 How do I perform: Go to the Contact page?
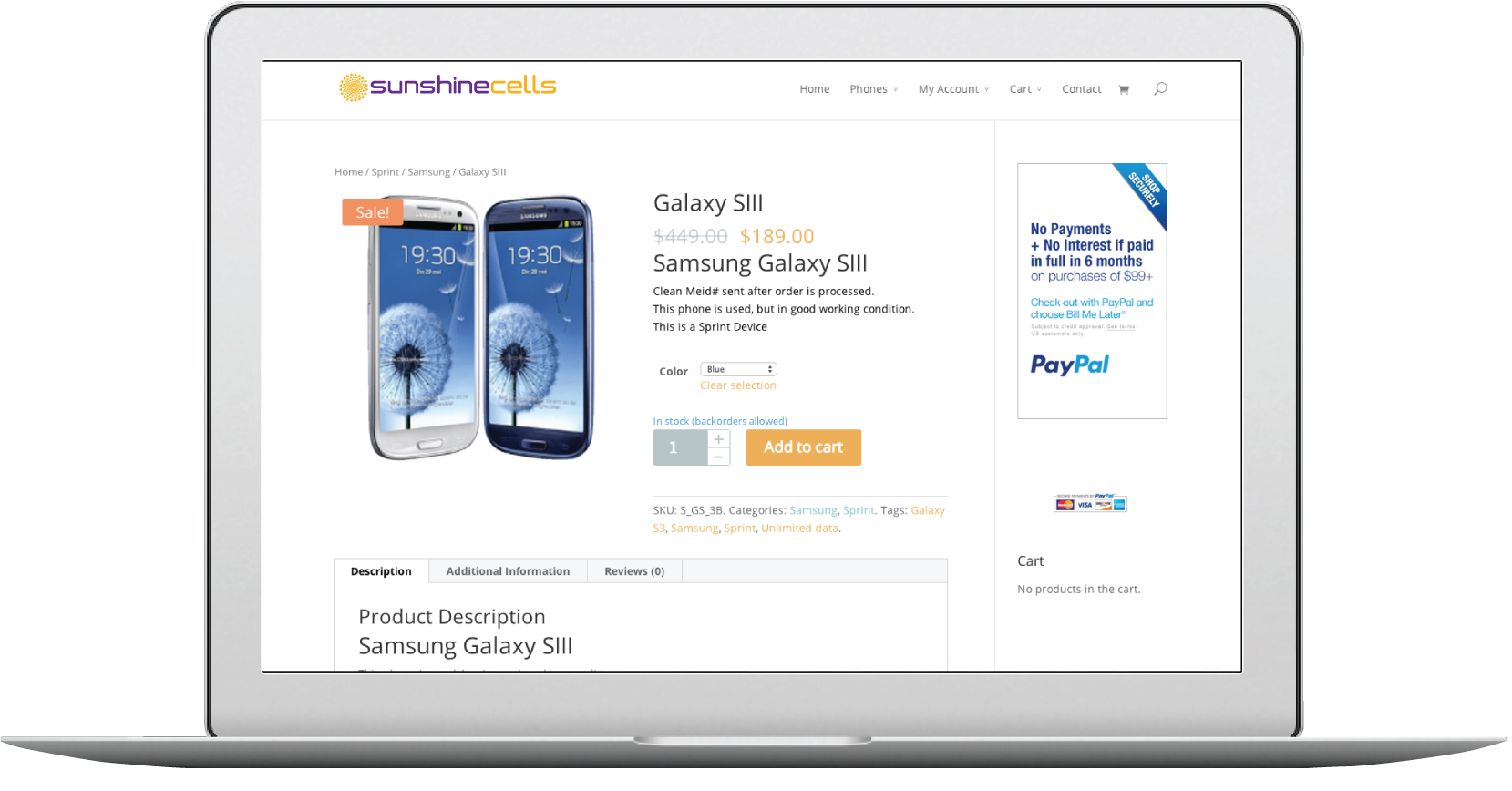pos(1081,89)
